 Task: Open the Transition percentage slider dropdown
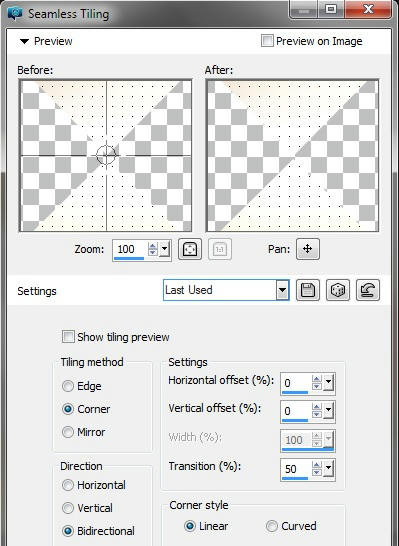(329, 469)
